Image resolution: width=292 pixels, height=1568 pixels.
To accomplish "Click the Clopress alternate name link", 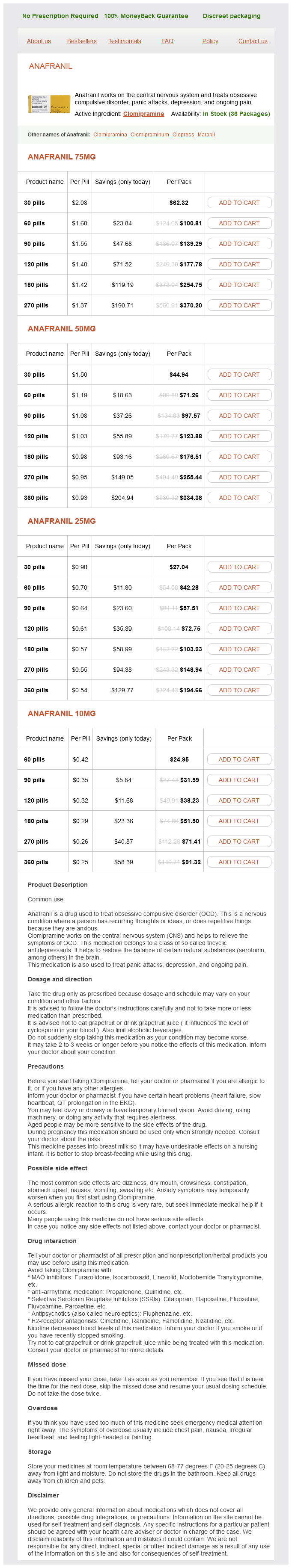I will point(183,135).
